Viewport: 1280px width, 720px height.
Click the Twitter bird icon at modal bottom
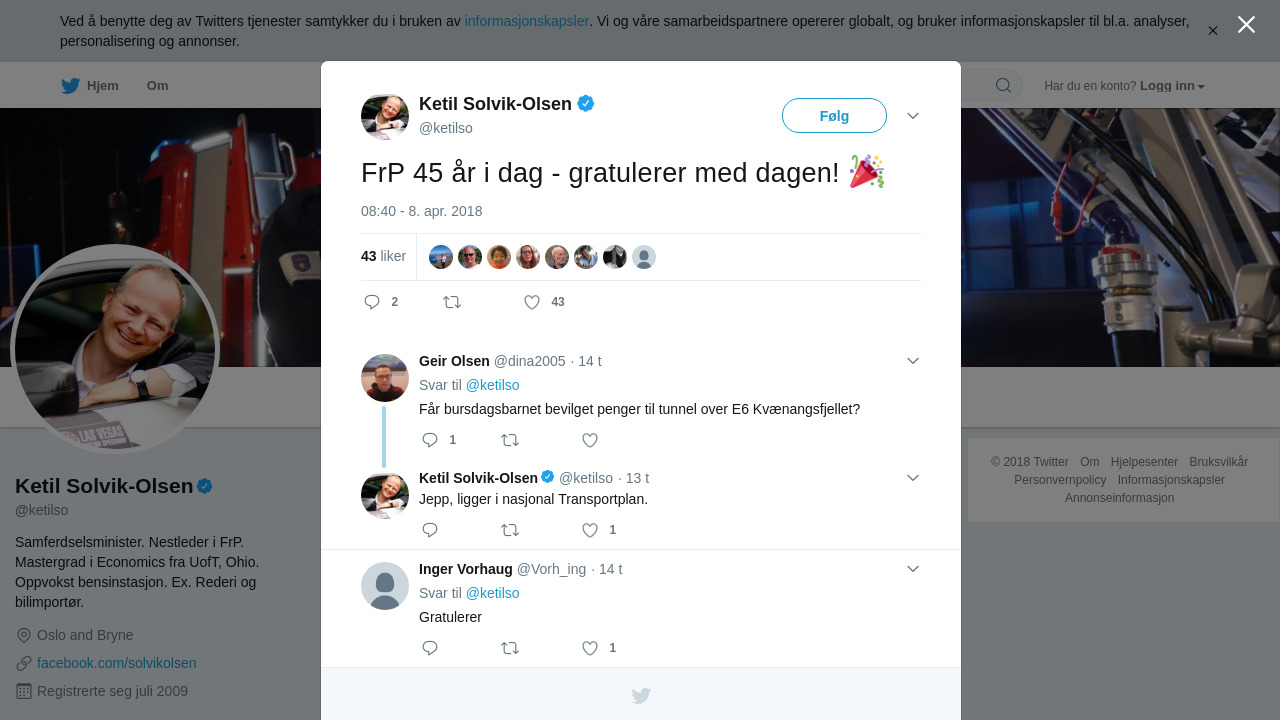point(641,695)
